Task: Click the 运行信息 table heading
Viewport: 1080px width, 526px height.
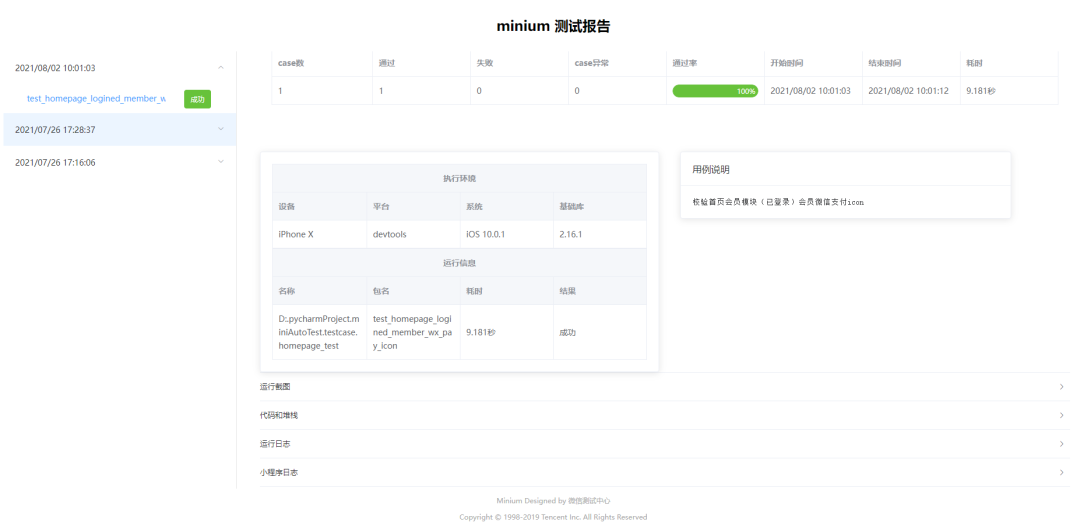Action: [x=459, y=263]
